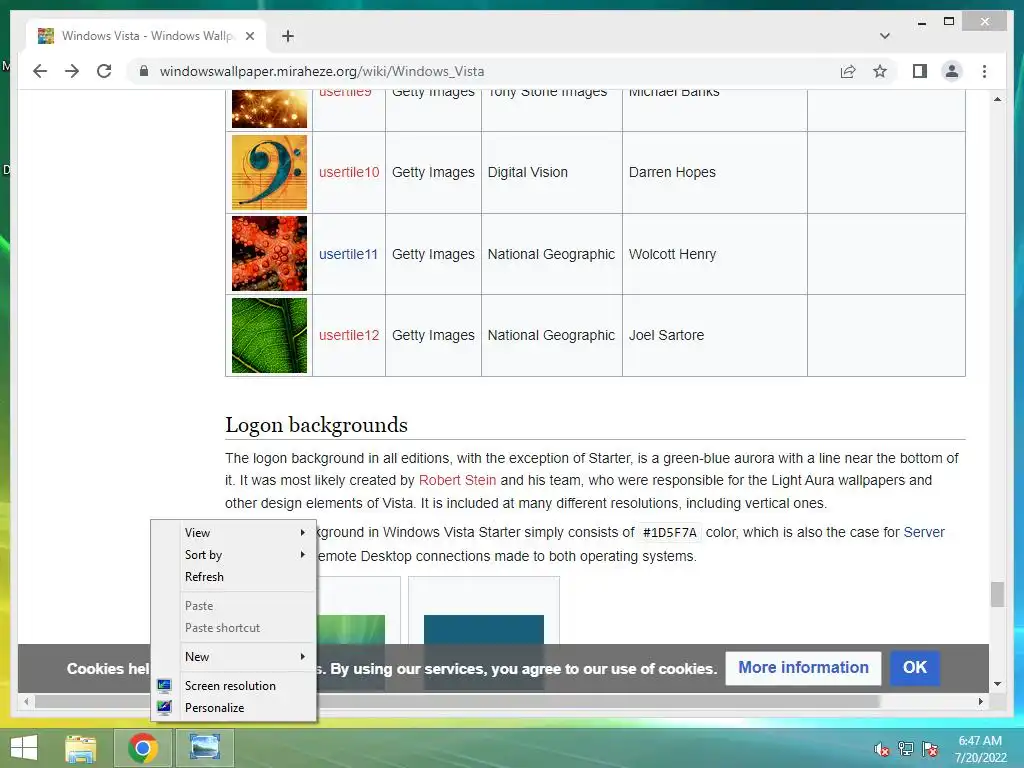Click the network tray icon

(x=906, y=748)
